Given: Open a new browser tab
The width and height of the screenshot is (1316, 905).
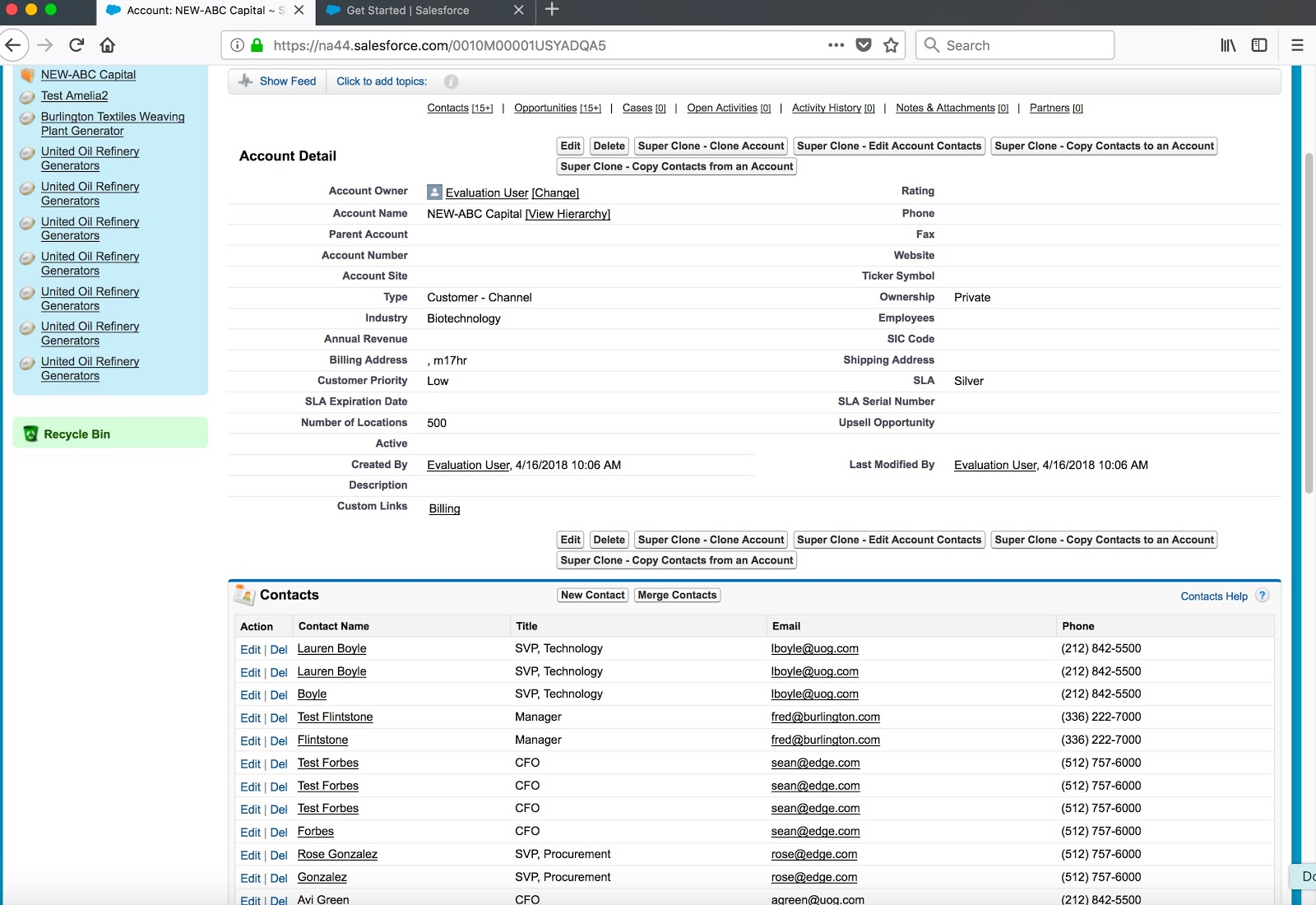Looking at the screenshot, I should (x=552, y=10).
